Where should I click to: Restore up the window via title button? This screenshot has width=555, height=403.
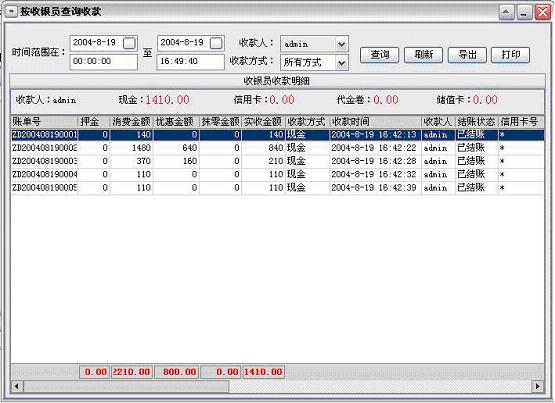507,13
